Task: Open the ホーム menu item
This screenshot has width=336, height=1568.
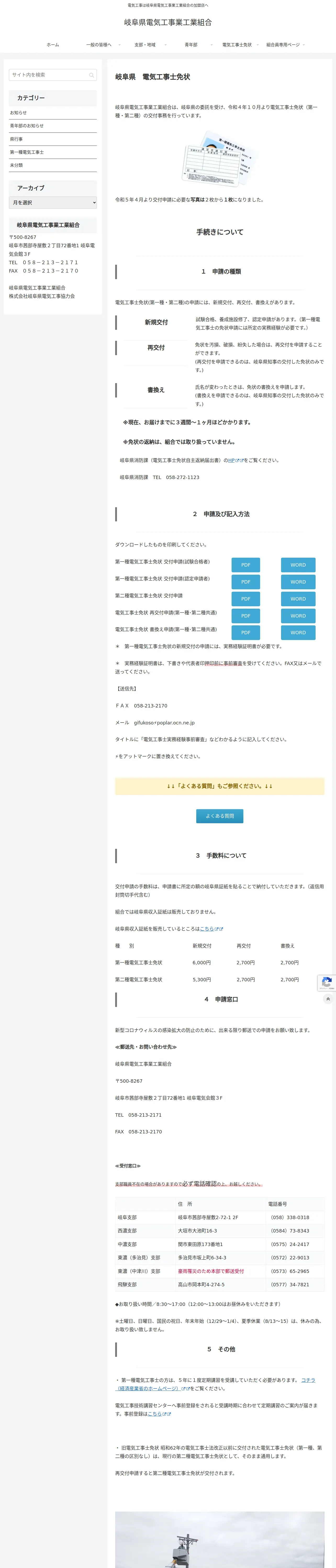Action: pyautogui.click(x=53, y=44)
